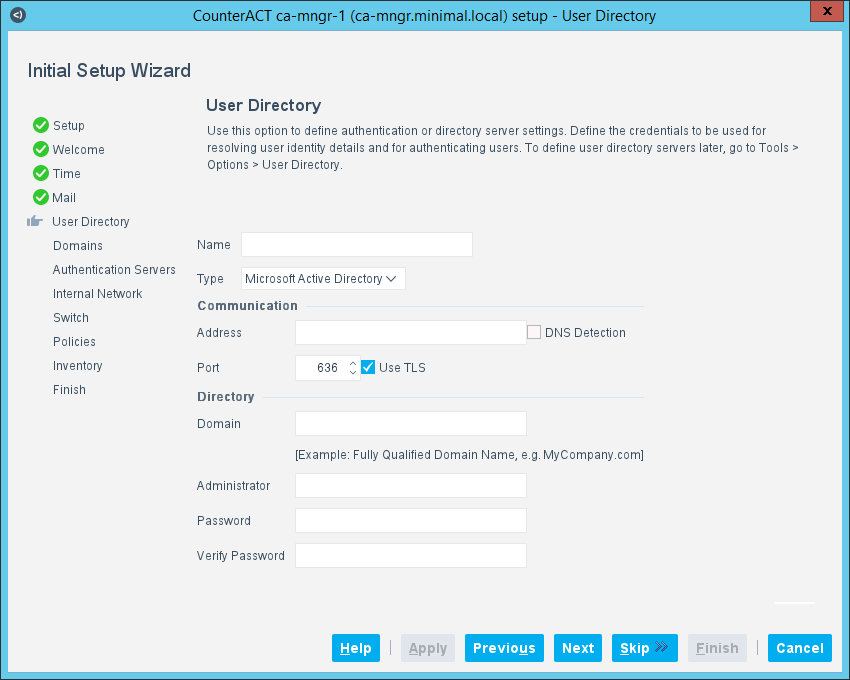The height and width of the screenshot is (680, 850).
Task: Select the Authentication Servers step
Action: click(114, 270)
